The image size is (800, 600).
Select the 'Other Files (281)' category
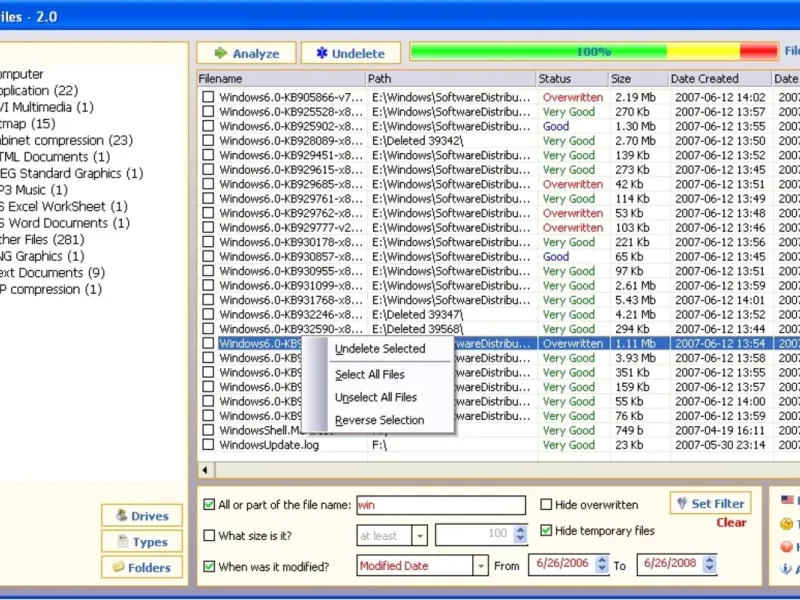point(42,239)
